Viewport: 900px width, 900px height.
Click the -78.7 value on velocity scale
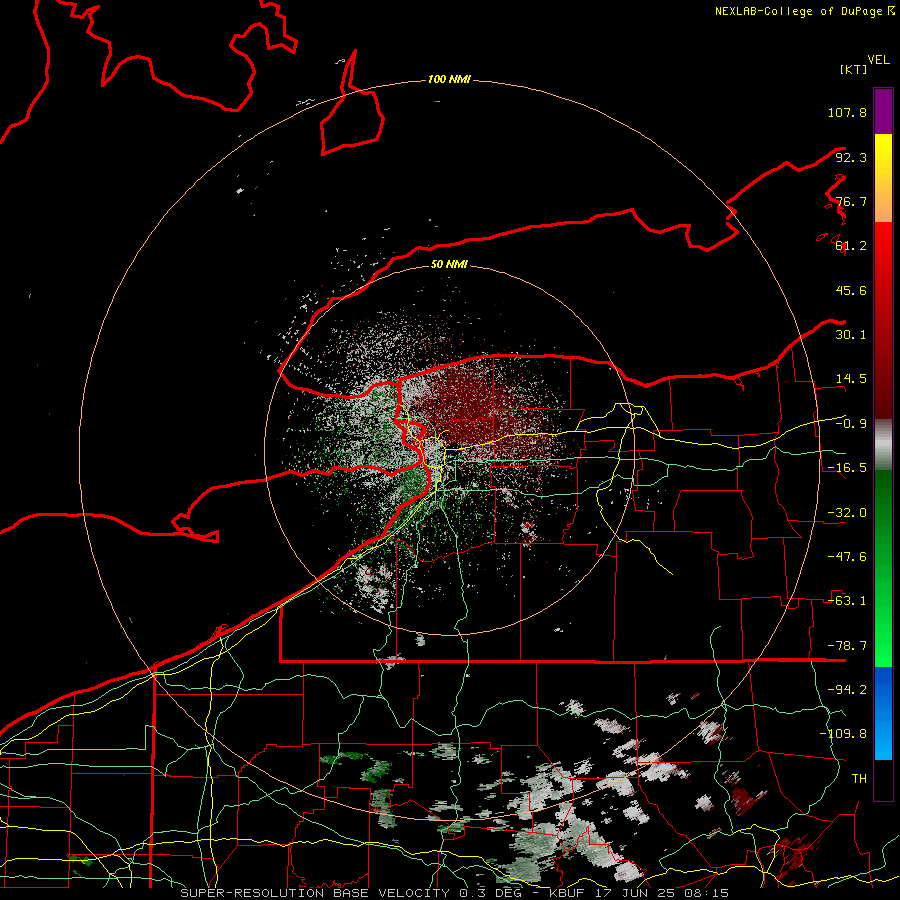[x=847, y=646]
